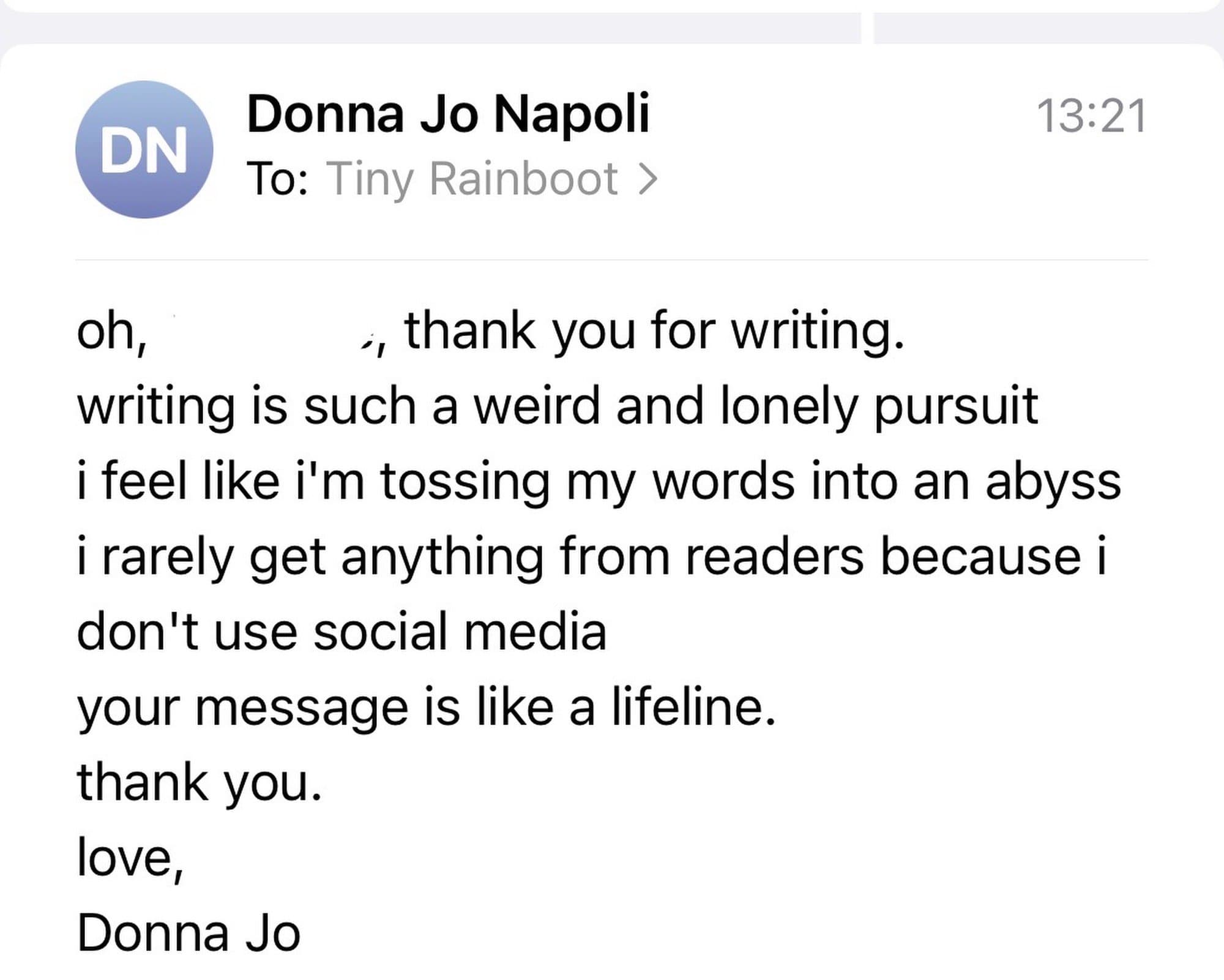Click the "don't use social media" line
The height and width of the screenshot is (980, 1224).
pos(341,632)
